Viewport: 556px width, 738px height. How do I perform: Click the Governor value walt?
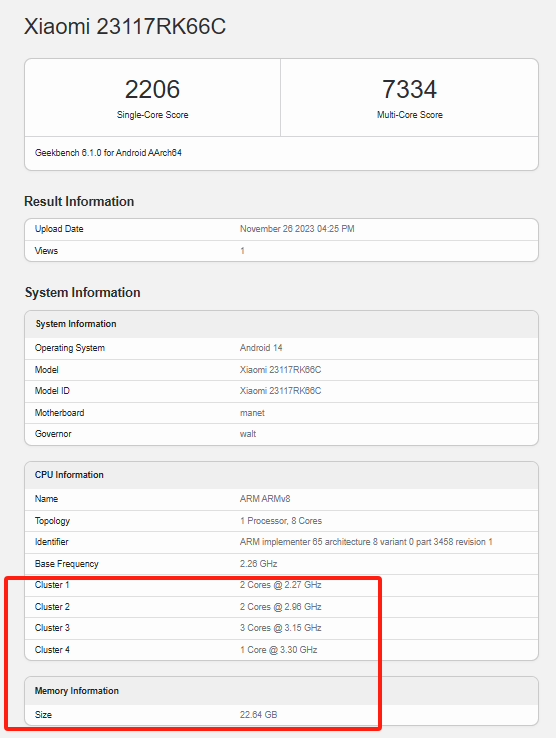pyautogui.click(x=248, y=434)
